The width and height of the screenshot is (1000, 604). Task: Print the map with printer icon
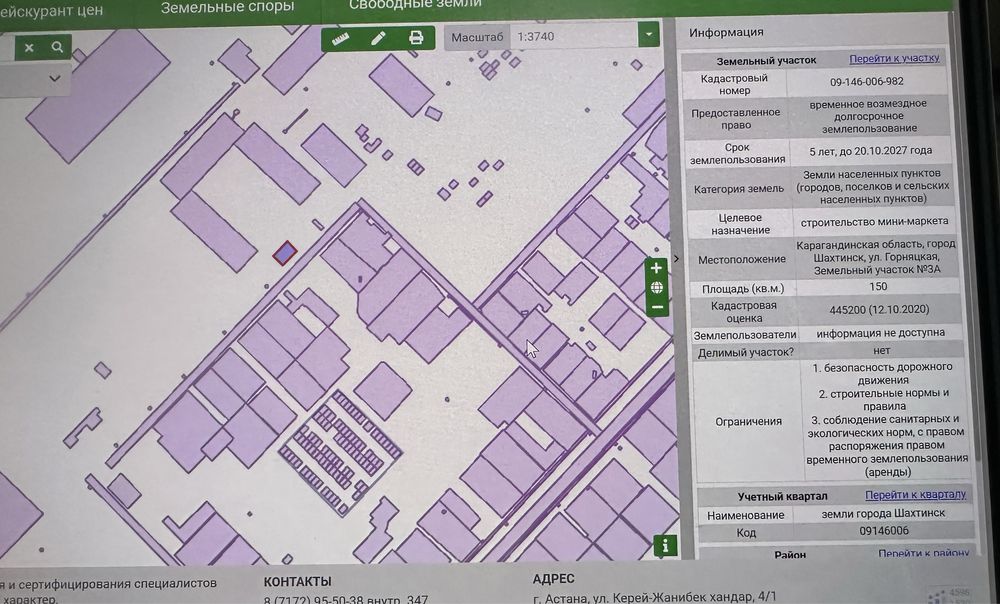[x=416, y=38]
